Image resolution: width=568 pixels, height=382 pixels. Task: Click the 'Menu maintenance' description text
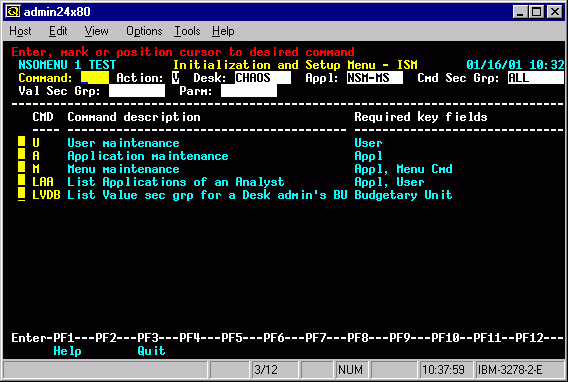coord(123,169)
